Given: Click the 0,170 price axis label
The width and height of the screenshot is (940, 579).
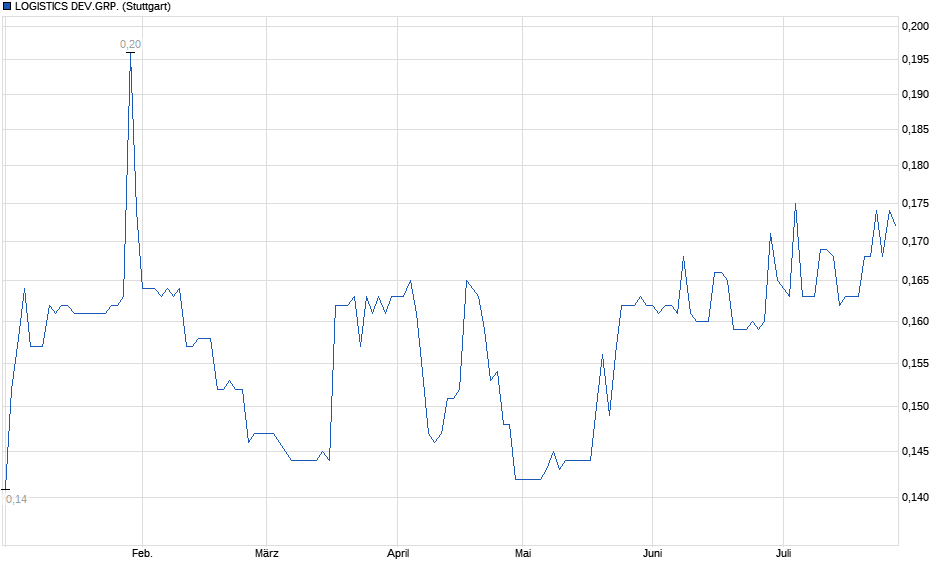Looking at the screenshot, I should [915, 241].
